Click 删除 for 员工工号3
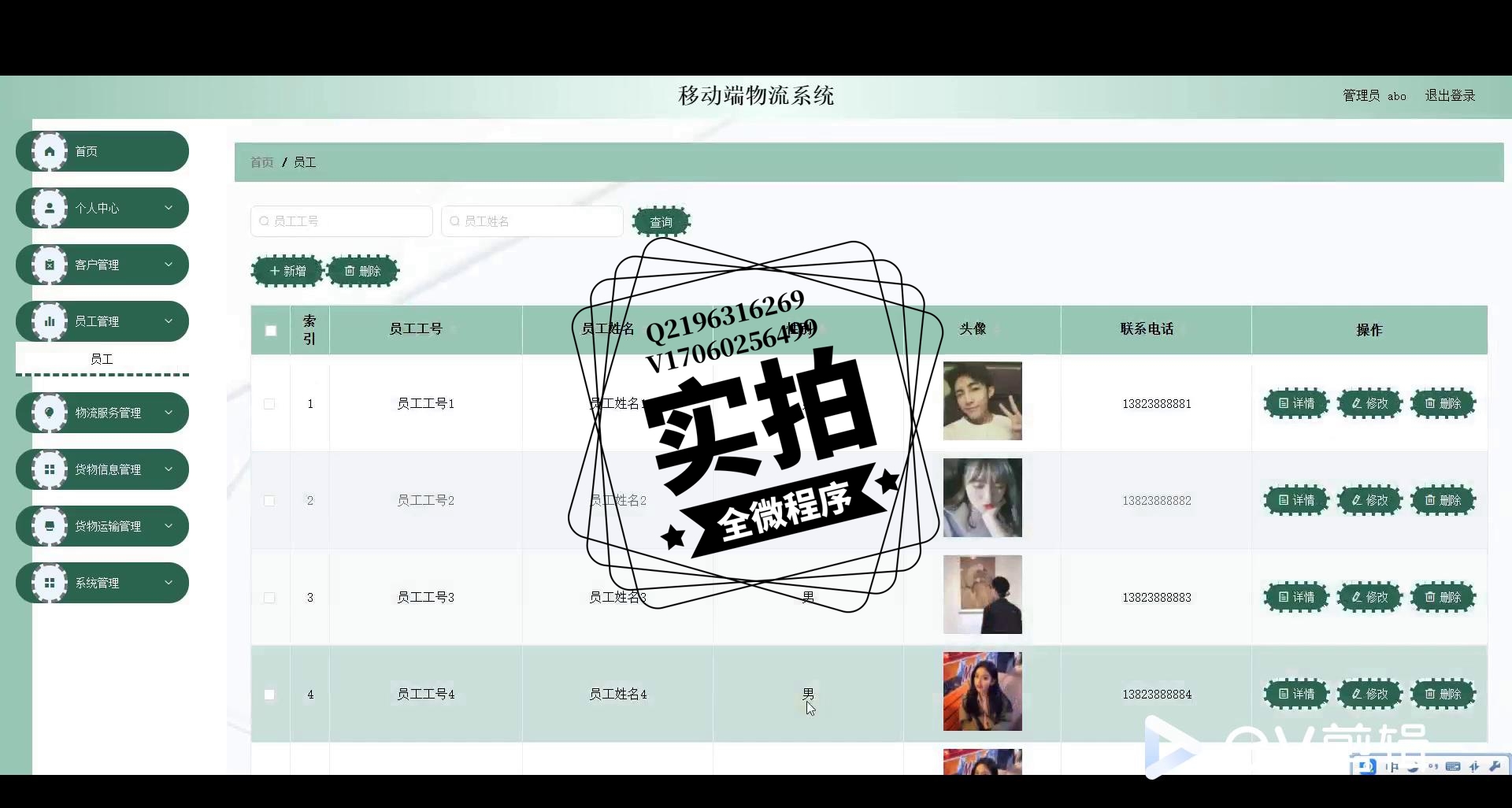The width and height of the screenshot is (1512, 808). pyautogui.click(x=1443, y=597)
